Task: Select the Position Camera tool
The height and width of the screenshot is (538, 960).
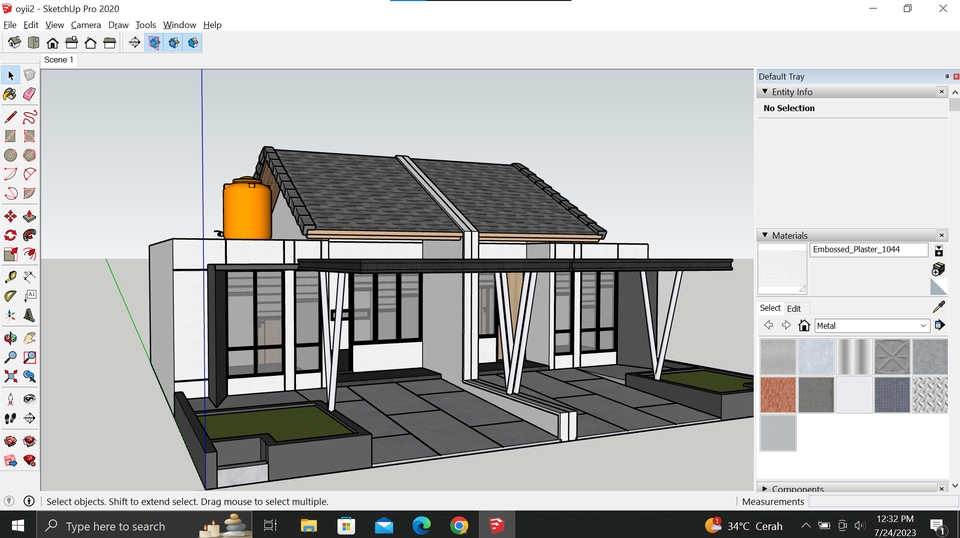Action: click(10, 399)
